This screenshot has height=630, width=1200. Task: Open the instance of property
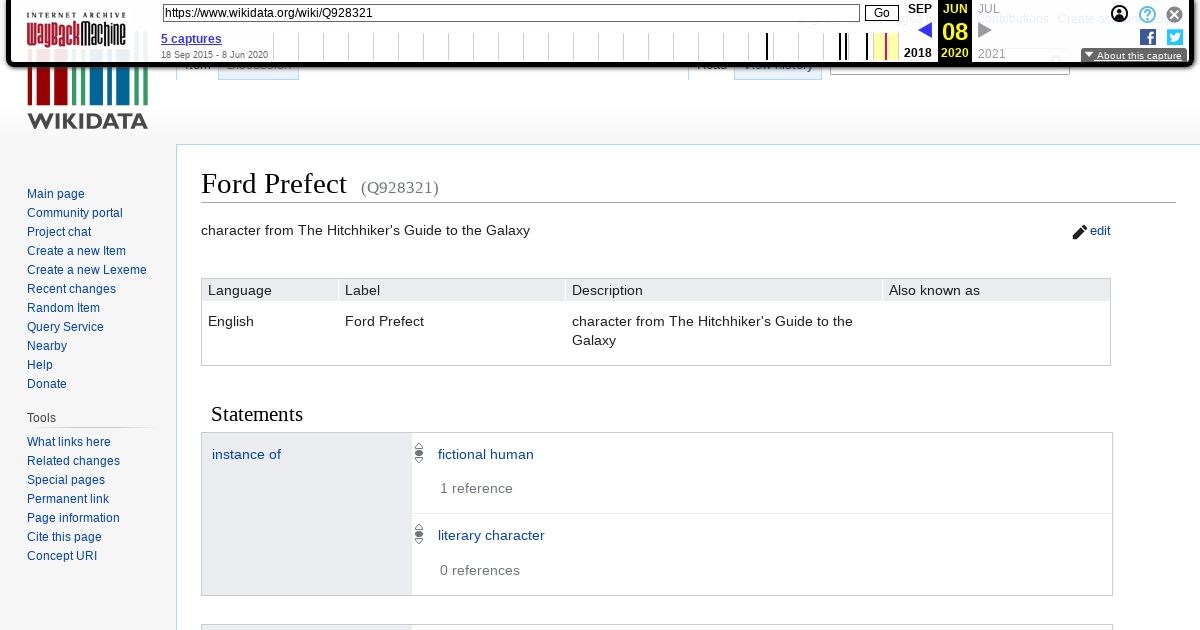246,454
